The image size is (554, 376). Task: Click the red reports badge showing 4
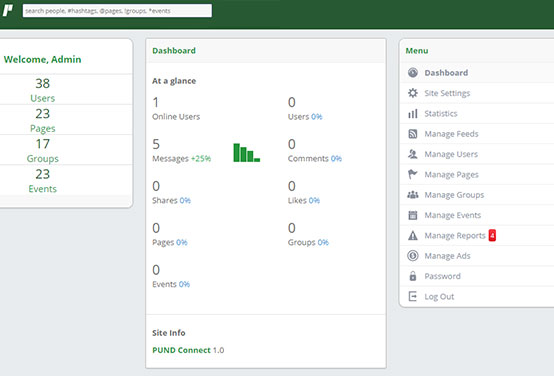(492, 235)
